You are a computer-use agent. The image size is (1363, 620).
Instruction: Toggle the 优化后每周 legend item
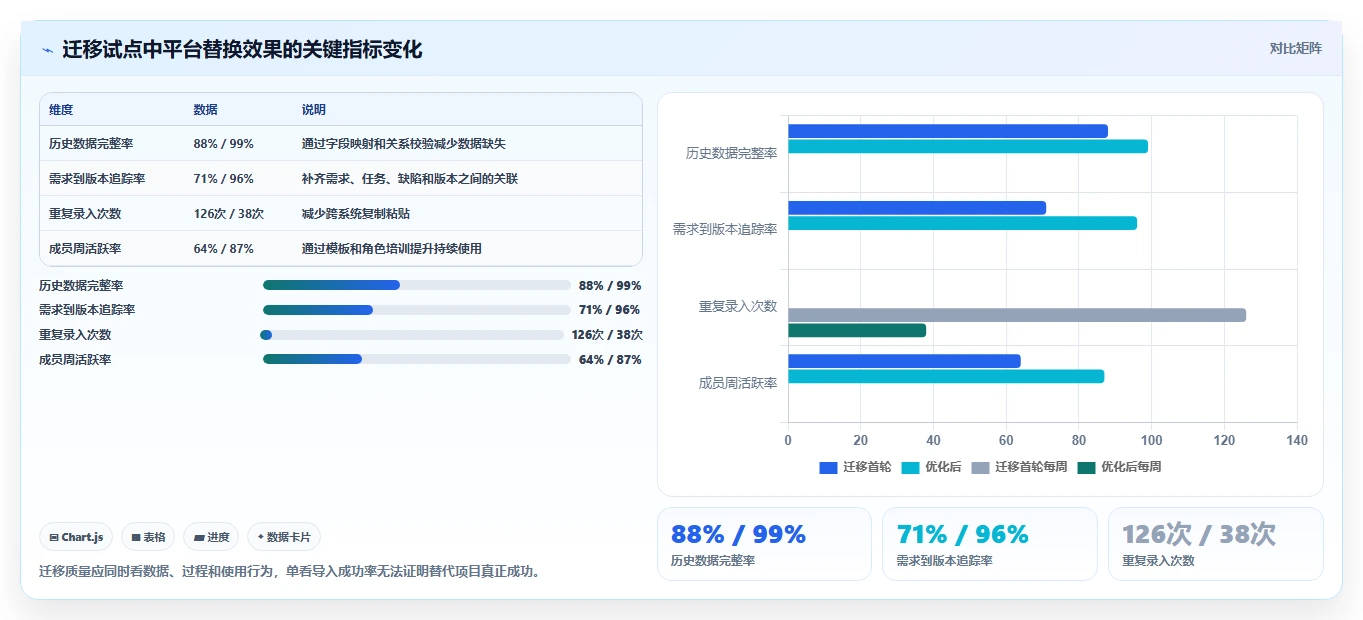[x=1119, y=467]
